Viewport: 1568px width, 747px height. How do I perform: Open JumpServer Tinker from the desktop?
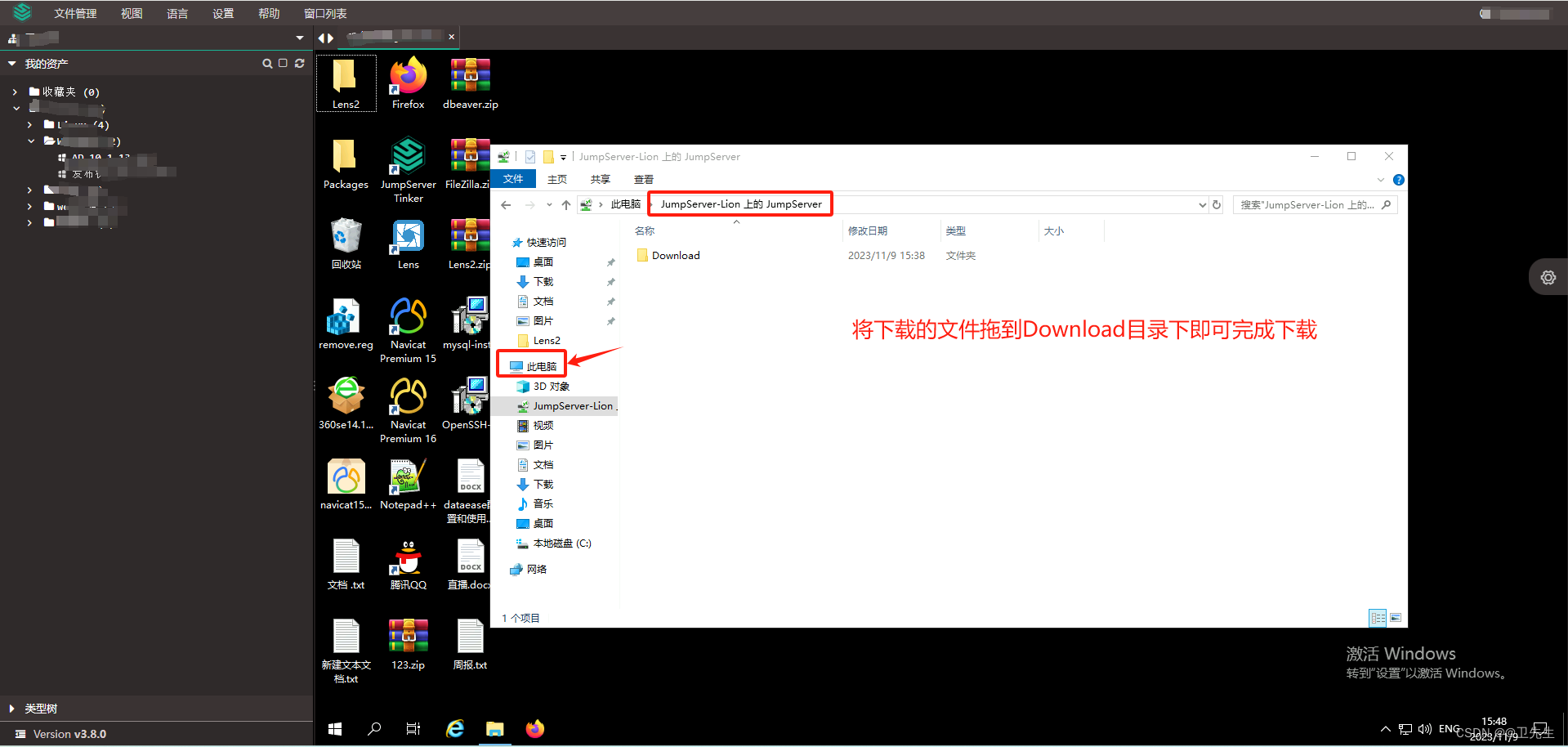[407, 159]
